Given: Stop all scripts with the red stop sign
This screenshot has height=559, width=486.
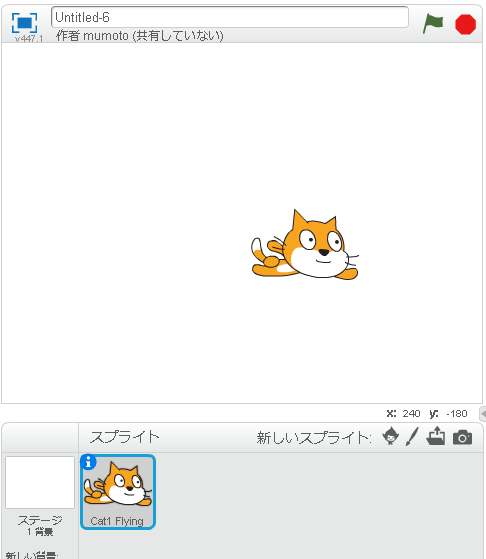Looking at the screenshot, I should [x=465, y=24].
